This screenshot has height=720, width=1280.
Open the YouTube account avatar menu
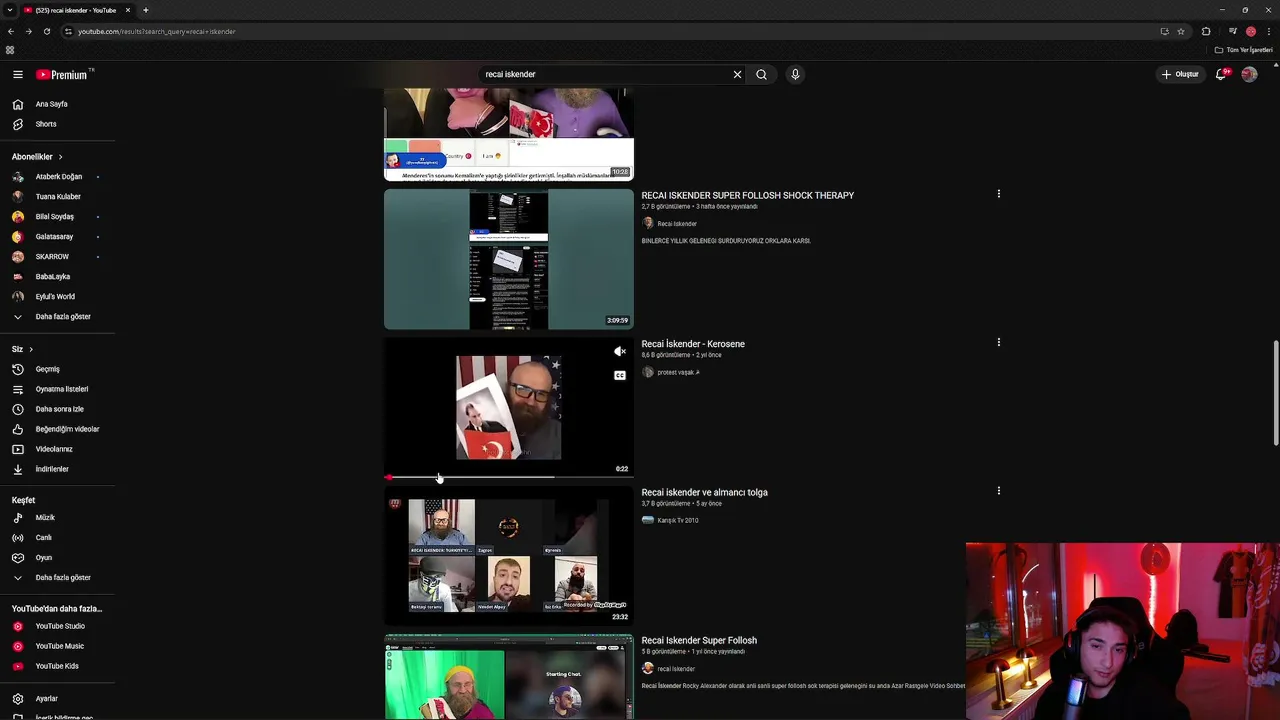(x=1249, y=75)
